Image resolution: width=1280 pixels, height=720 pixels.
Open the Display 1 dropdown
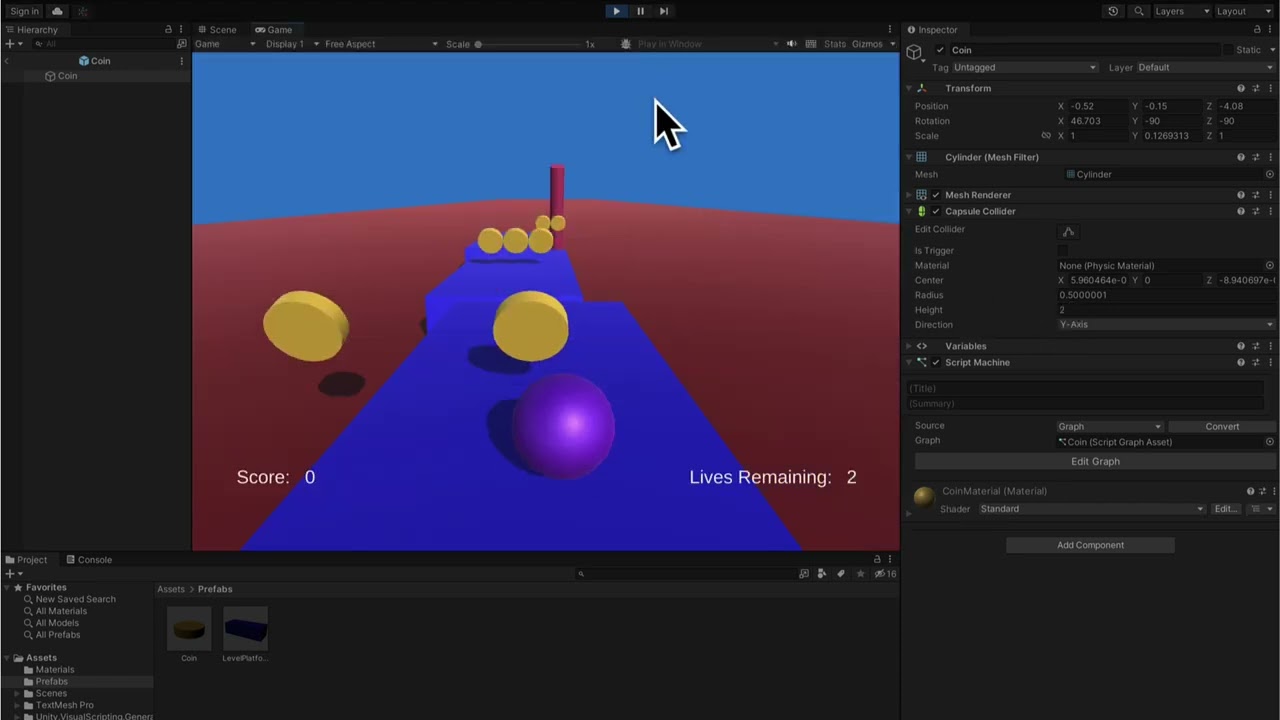(x=292, y=44)
